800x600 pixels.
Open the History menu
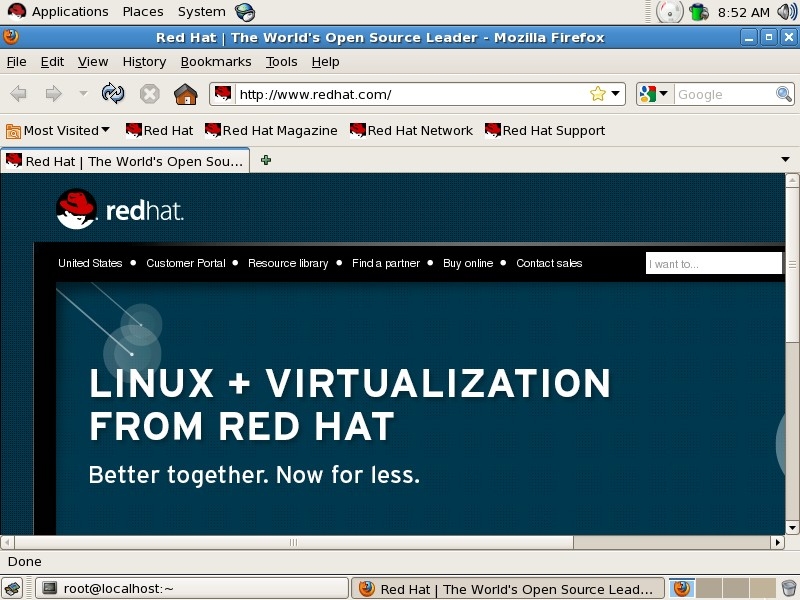coord(144,62)
